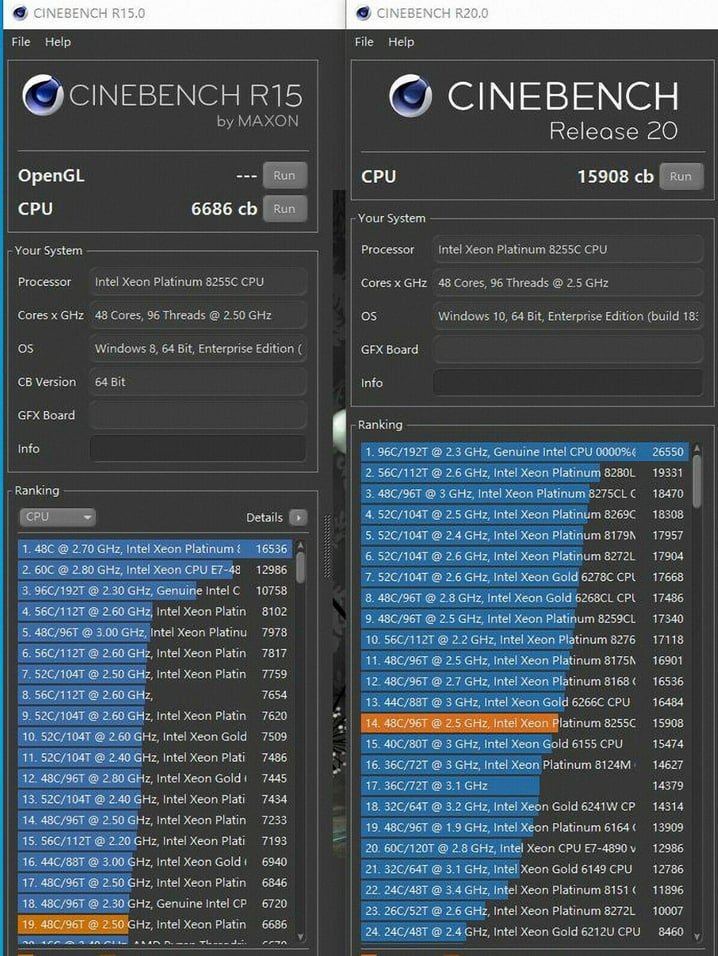Image resolution: width=718 pixels, height=956 pixels.
Task: Click scroll-up arrow of R20 ranking list
Action: pyautogui.click(x=697, y=448)
